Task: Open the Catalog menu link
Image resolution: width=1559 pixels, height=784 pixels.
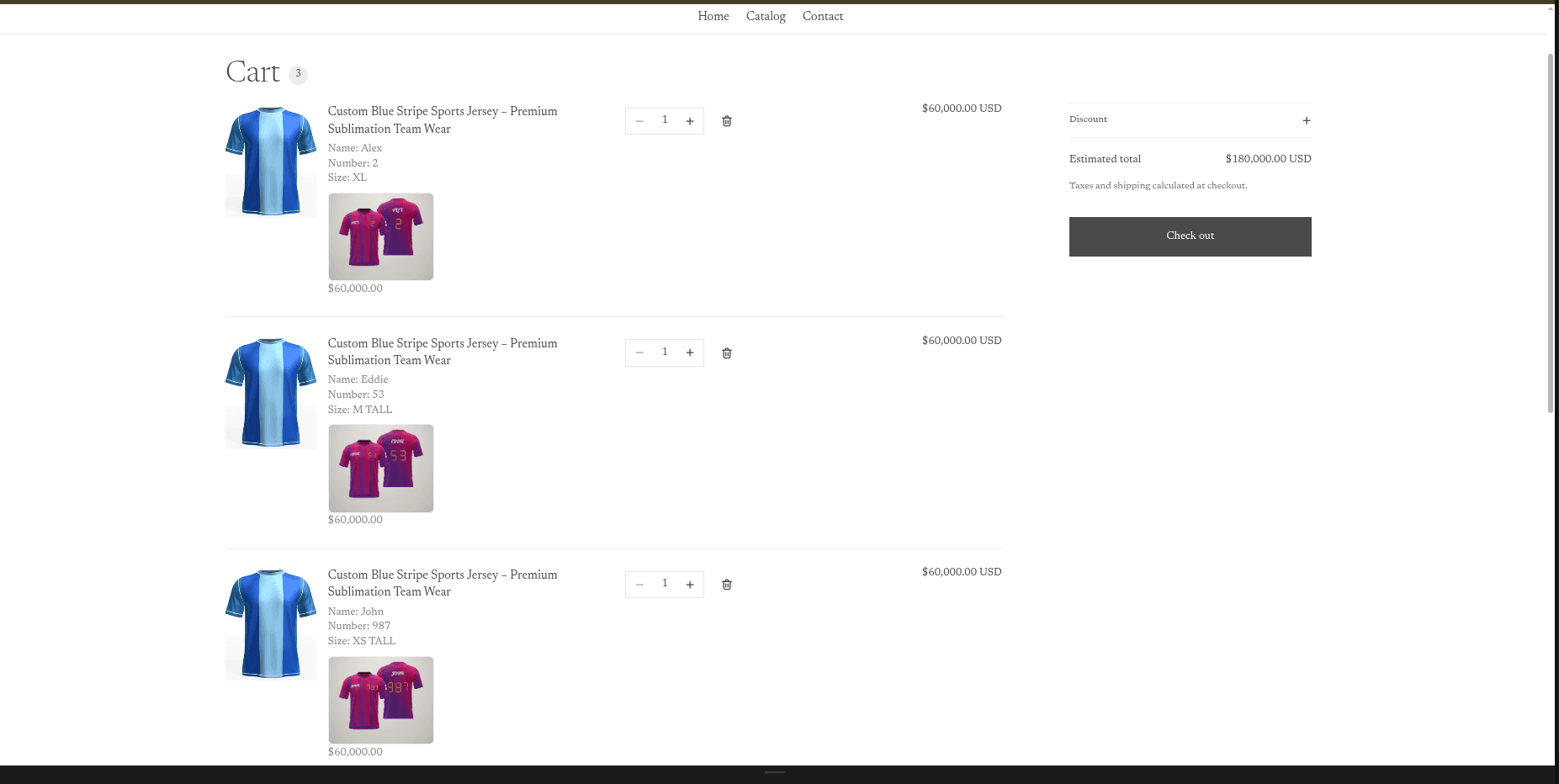Action: (766, 17)
